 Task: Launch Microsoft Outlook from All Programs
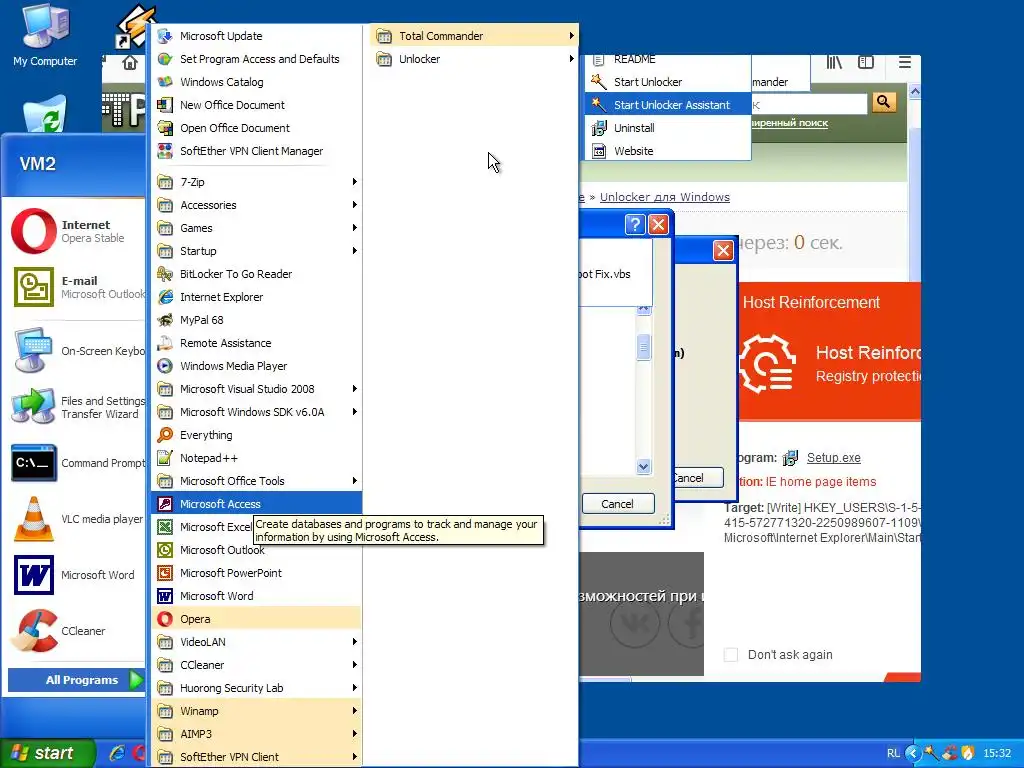pyautogui.click(x=257, y=550)
